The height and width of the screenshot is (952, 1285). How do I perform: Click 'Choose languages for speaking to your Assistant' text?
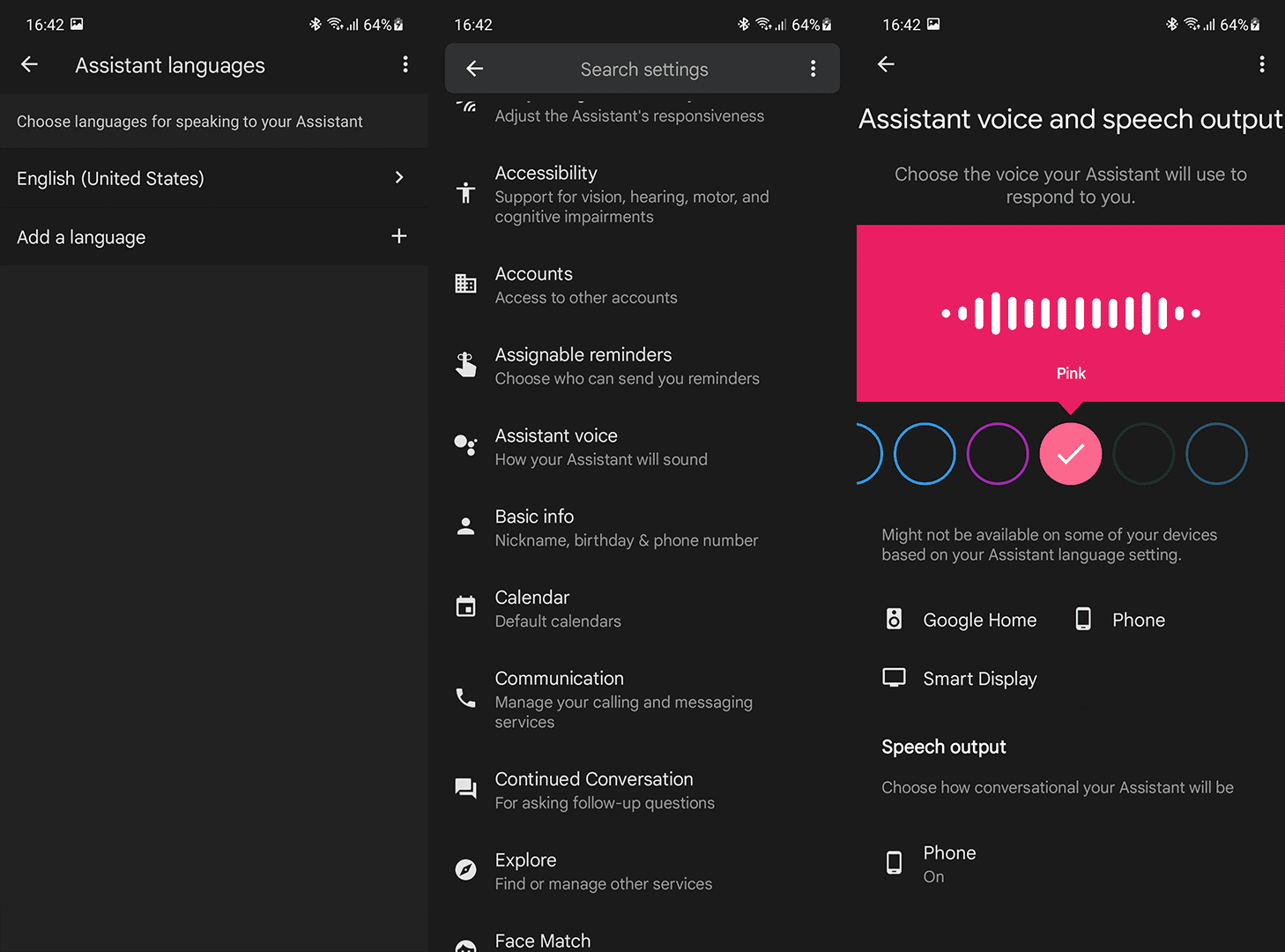(189, 122)
